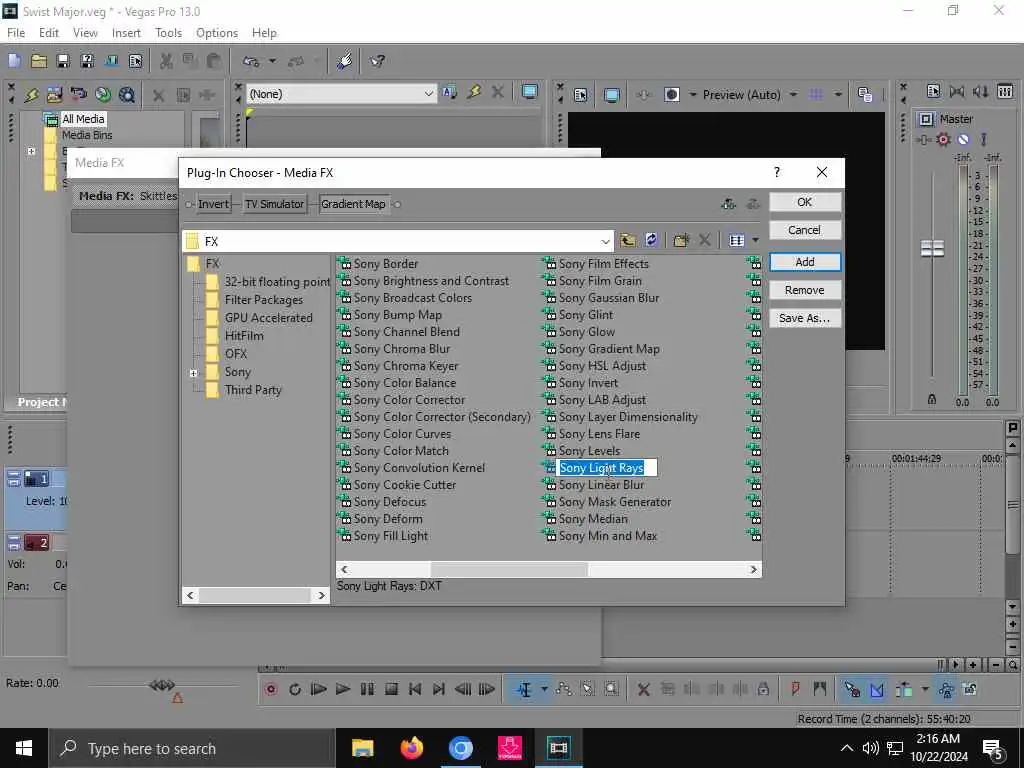Screen dimensions: 1024x768
Task: Open the Options menu
Action: pos(217,33)
